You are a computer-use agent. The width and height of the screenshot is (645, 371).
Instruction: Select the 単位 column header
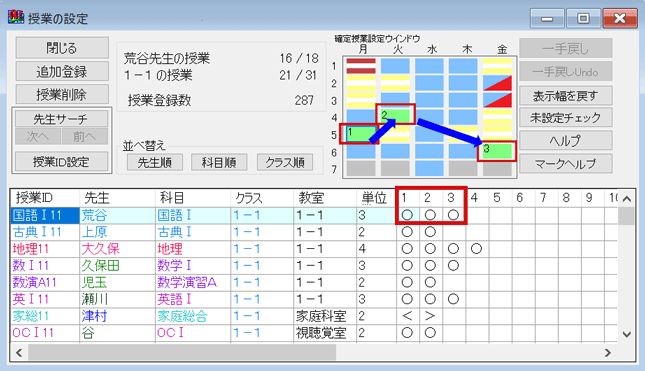pyautogui.click(x=376, y=198)
